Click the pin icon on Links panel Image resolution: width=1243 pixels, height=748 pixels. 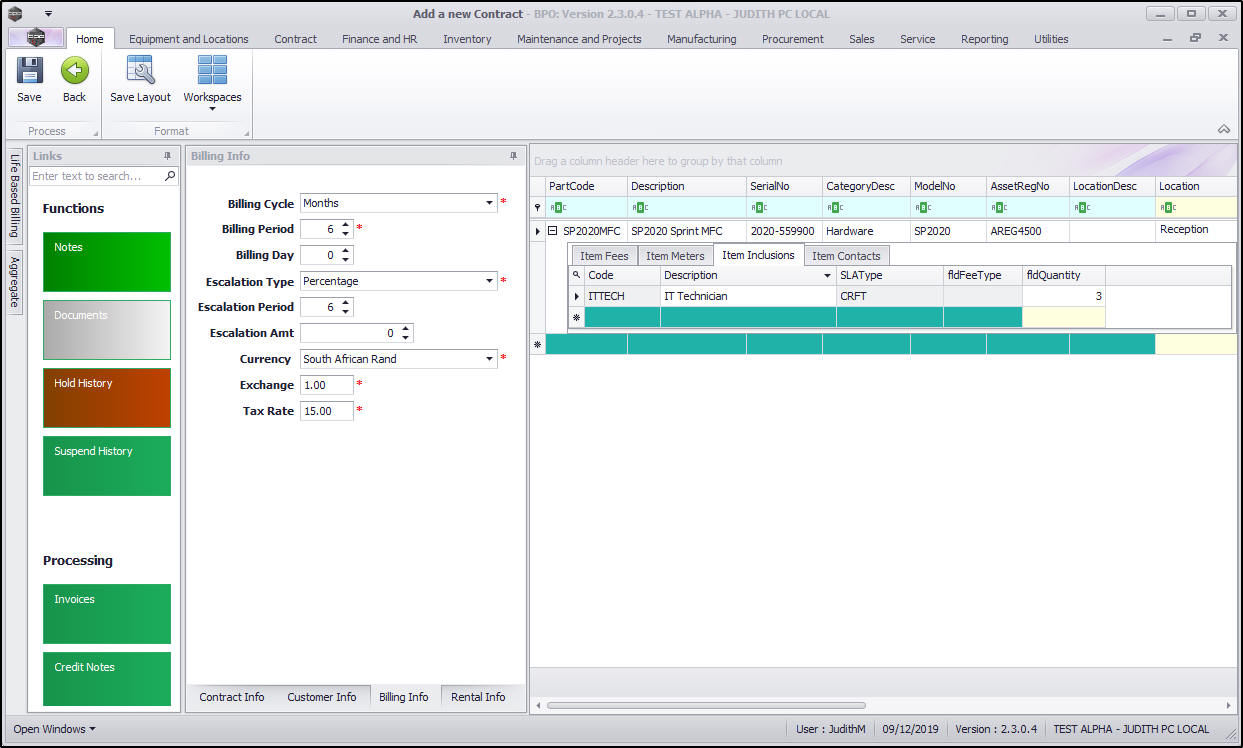[167, 156]
